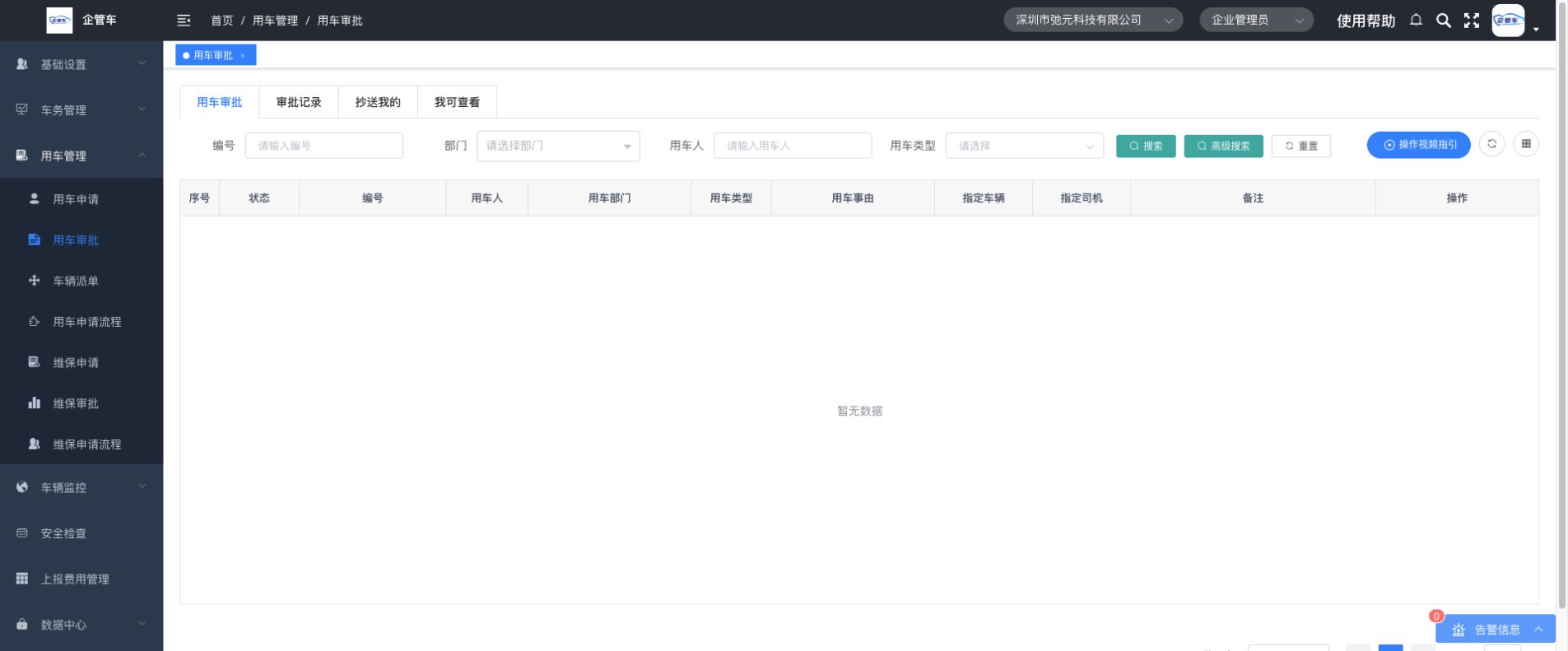Click the 用车申请 person icon
This screenshot has width=1568, height=651.
tap(34, 199)
